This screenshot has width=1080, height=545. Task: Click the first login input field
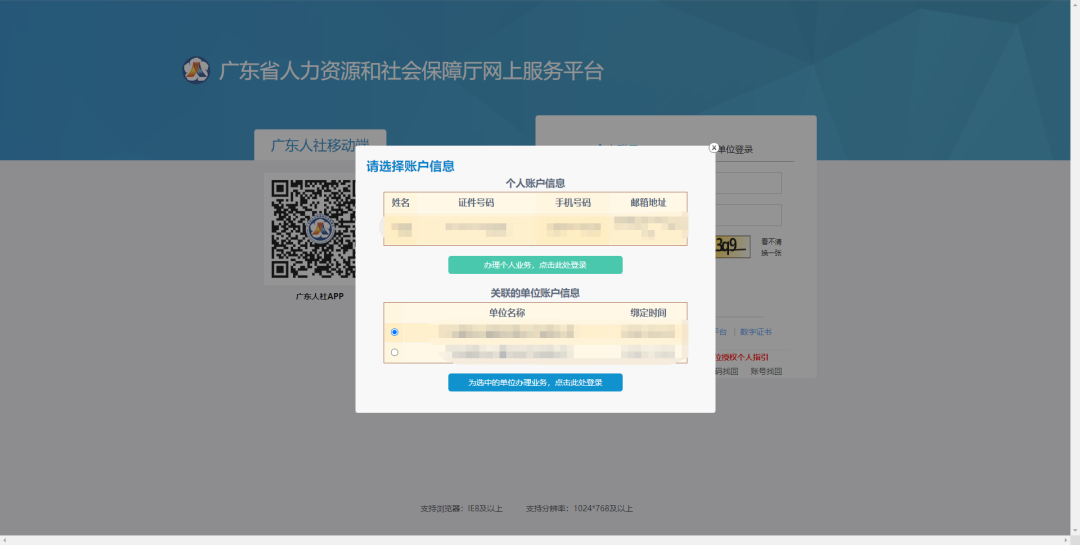click(748, 183)
